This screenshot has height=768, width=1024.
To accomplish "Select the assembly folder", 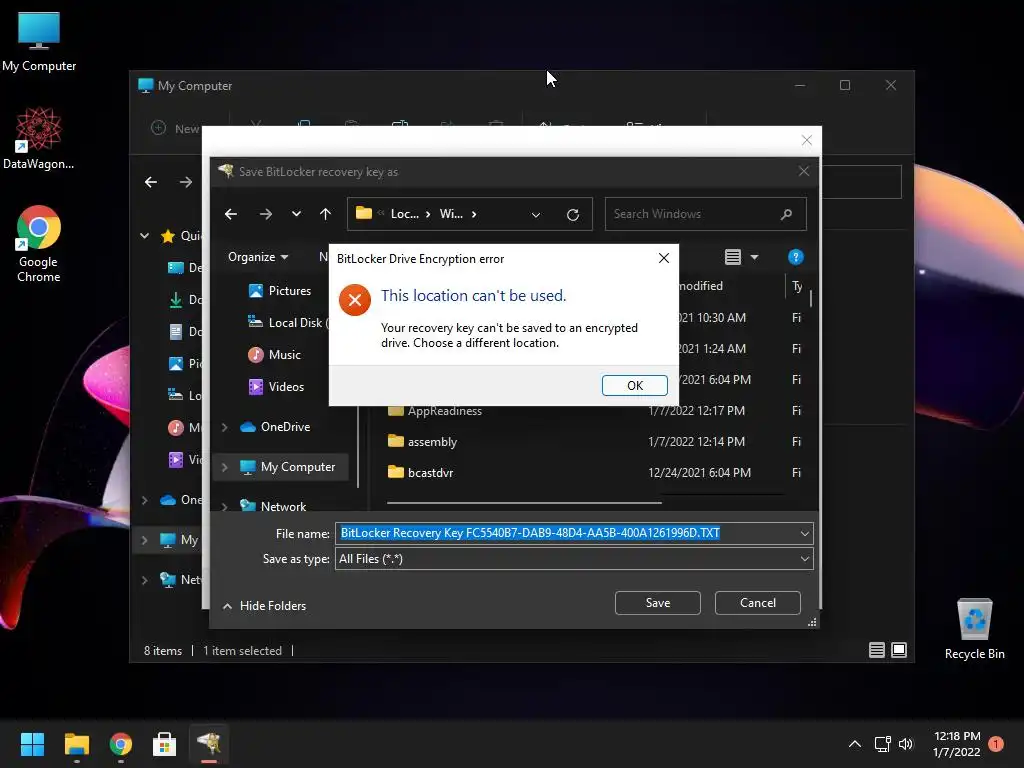I will [x=422, y=441].
